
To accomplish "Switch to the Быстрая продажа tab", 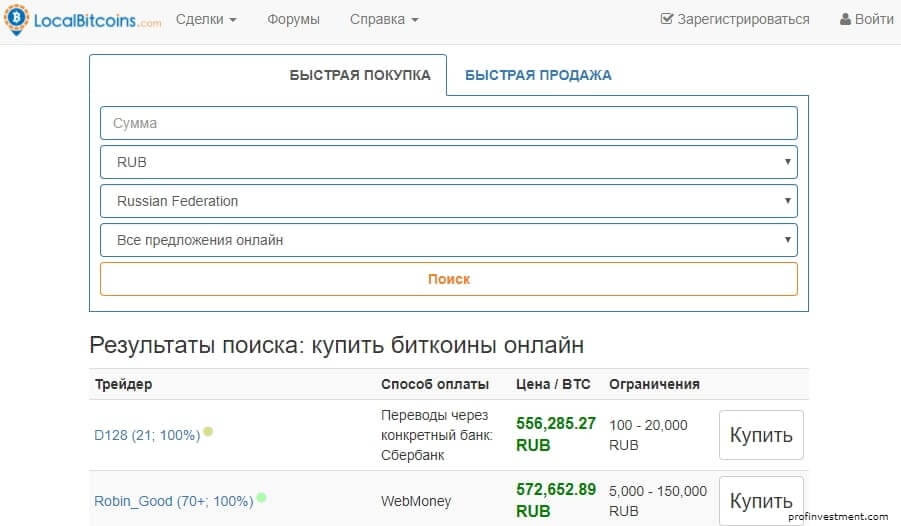I will tap(538, 75).
